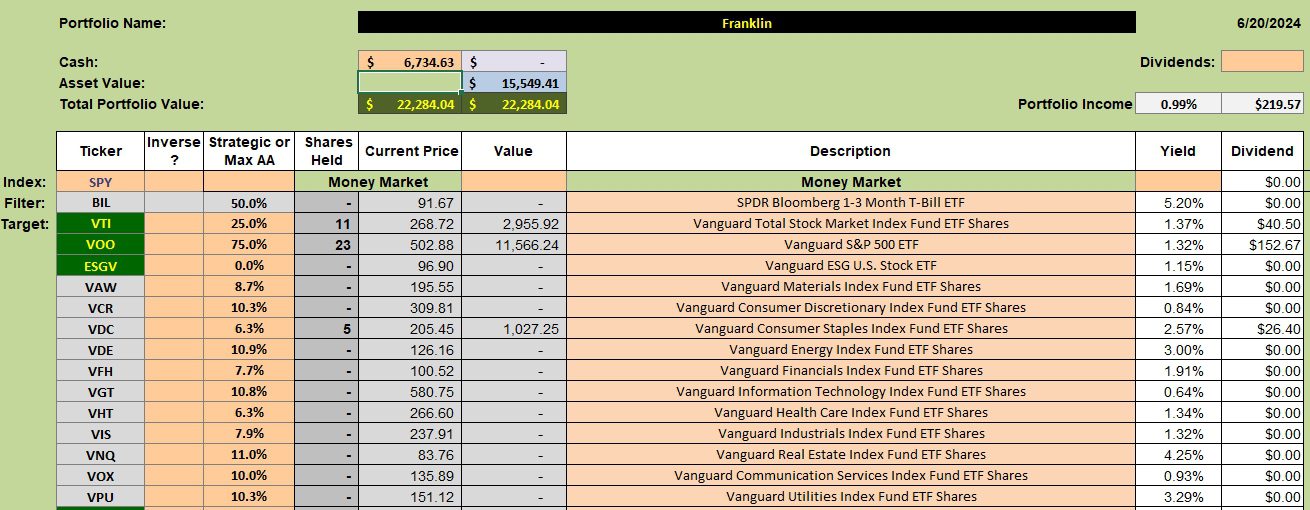The width and height of the screenshot is (1310, 510).
Task: Select VOO current price 502.88
Action: pyautogui.click(x=410, y=245)
